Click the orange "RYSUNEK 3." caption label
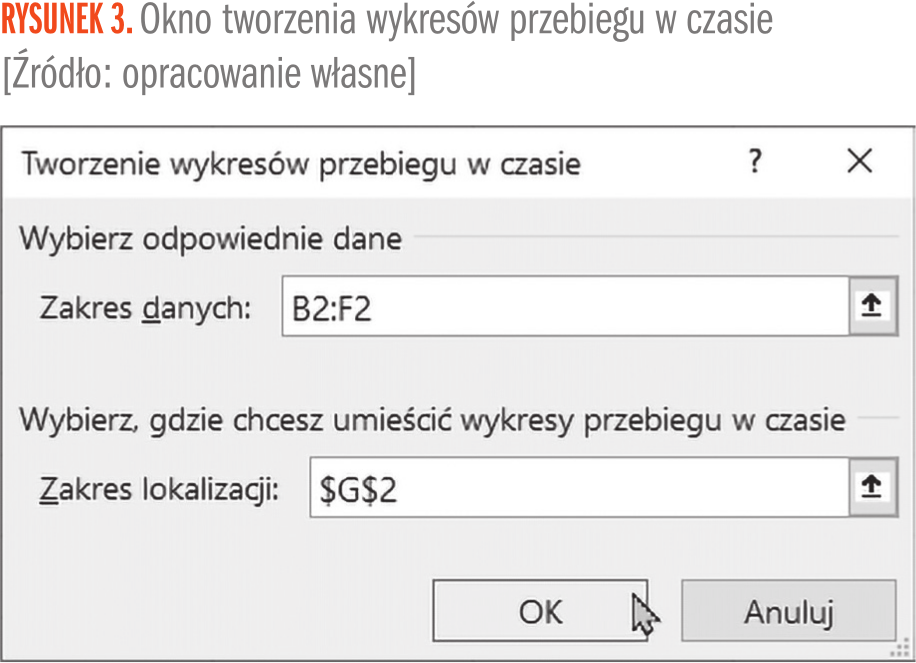916x663 pixels. (66, 22)
